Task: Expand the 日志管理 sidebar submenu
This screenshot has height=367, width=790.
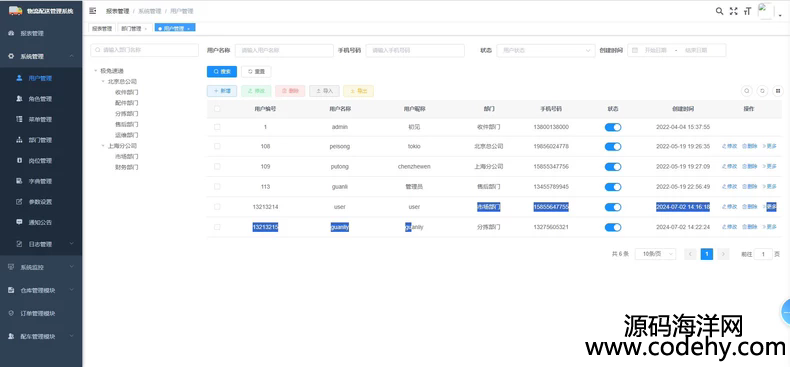Action: pyautogui.click(x=41, y=244)
